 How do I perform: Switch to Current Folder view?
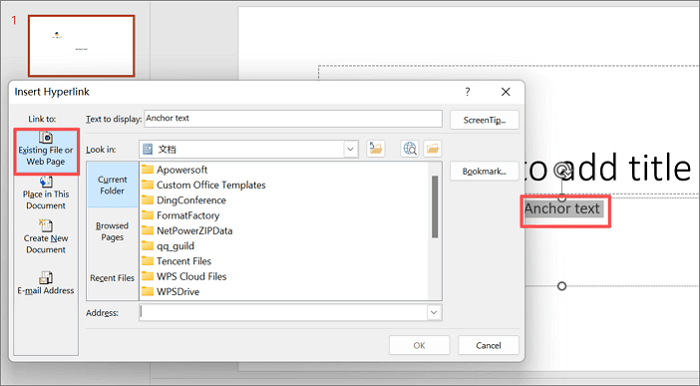pyautogui.click(x=112, y=185)
